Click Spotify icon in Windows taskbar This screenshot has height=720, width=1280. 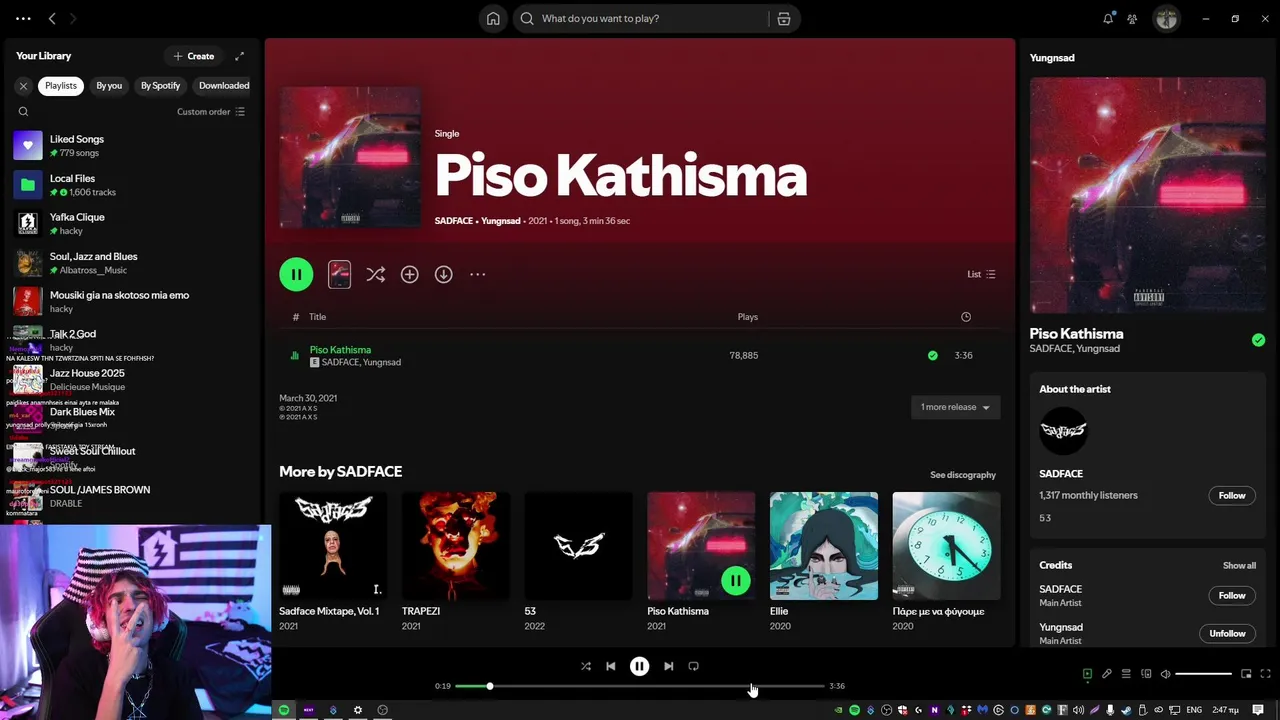tap(284, 710)
